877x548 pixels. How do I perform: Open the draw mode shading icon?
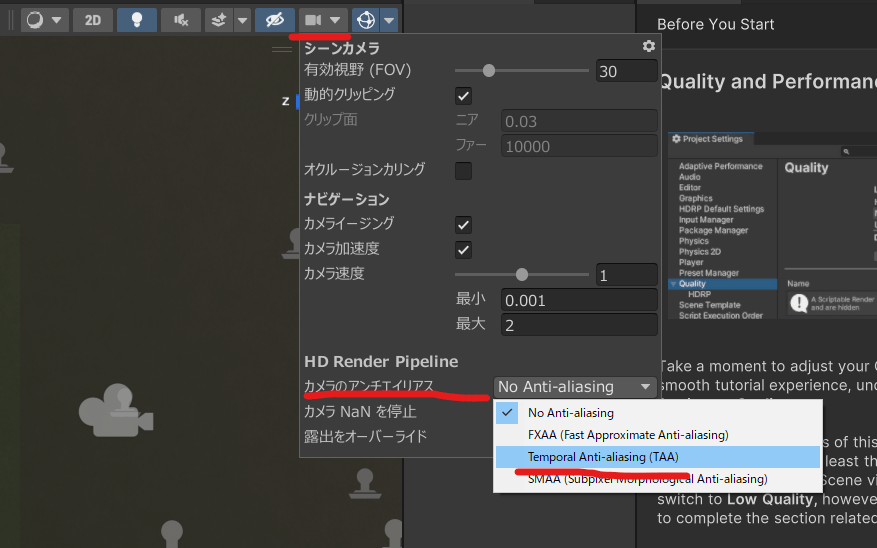35,20
